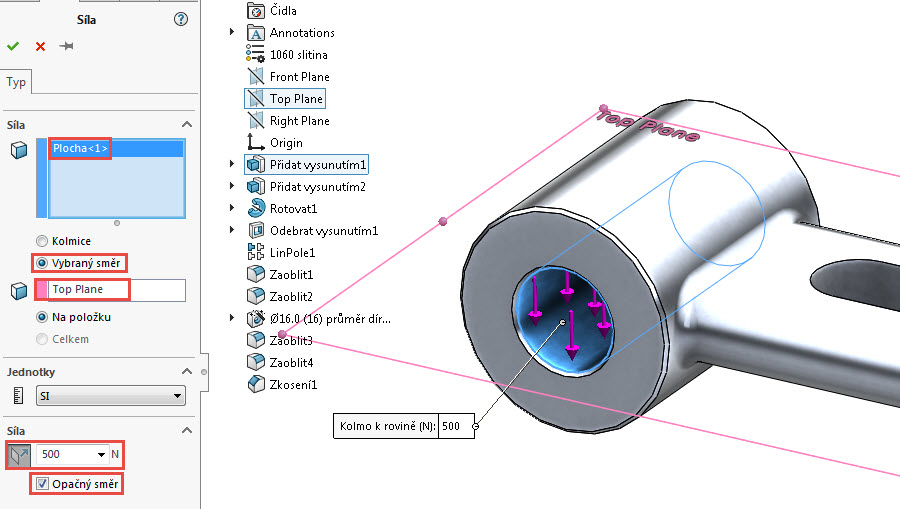Expand the Přidat vysunutím1 tree node
Image resolution: width=900 pixels, height=509 pixels.
pyautogui.click(x=232, y=164)
